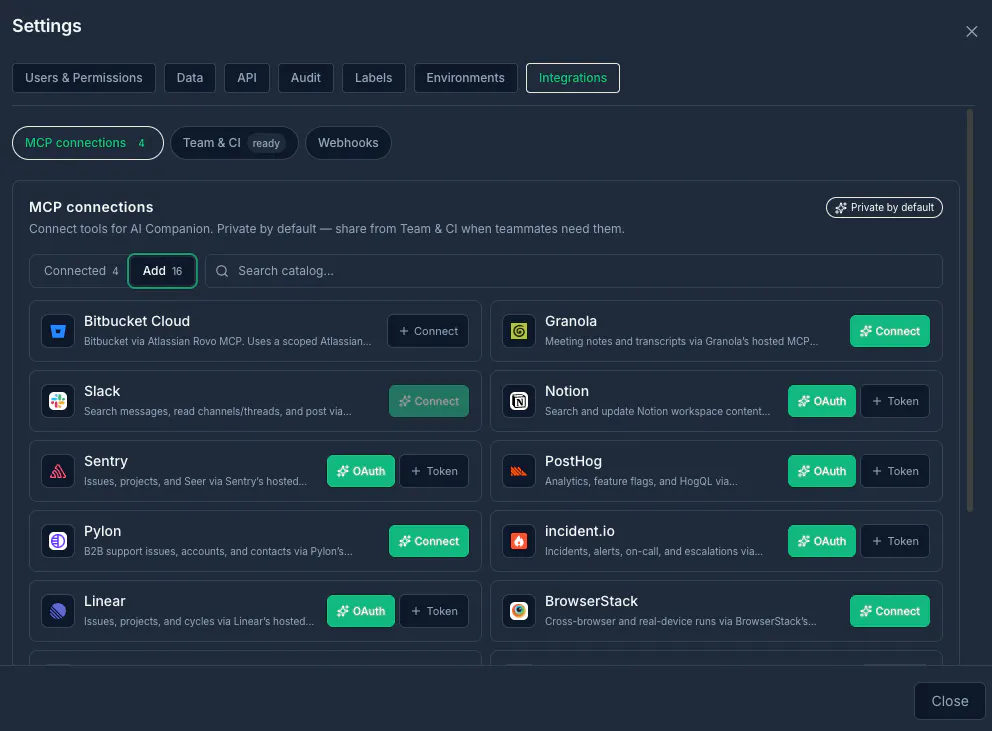Connect the BrowserStack integration

pos(890,611)
